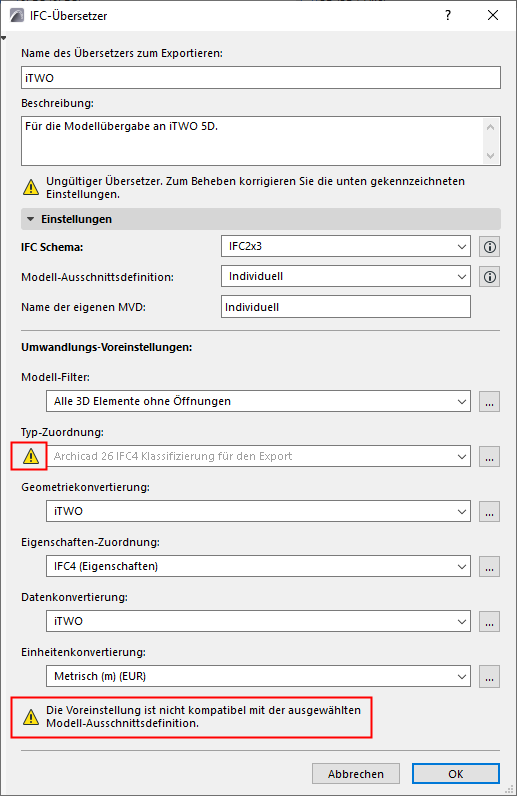Close the IFC-Übersetzer dialog
This screenshot has height=796, width=517.
tap(493, 16)
